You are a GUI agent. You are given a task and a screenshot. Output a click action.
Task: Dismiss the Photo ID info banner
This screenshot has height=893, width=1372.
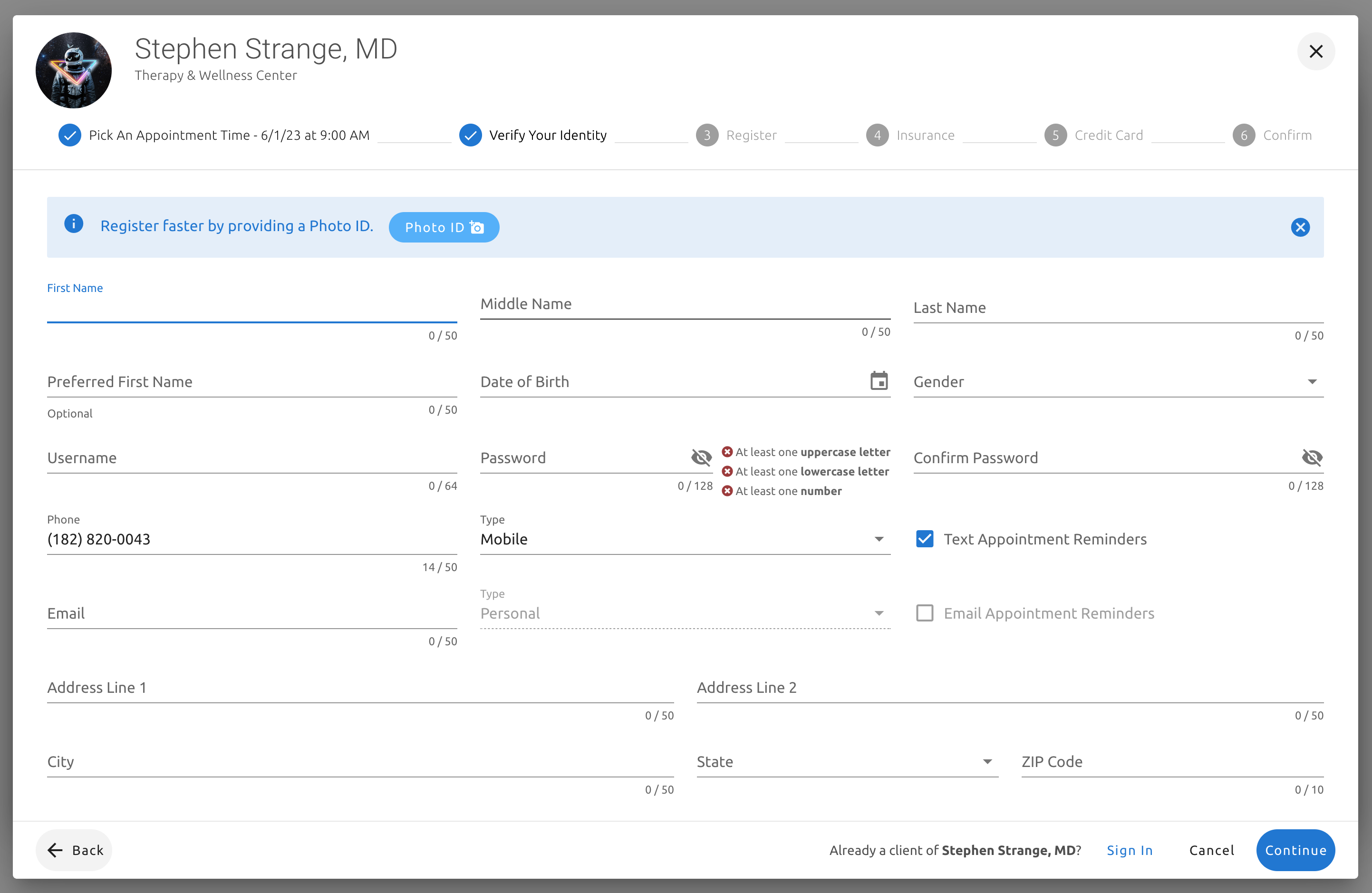tap(1299, 227)
